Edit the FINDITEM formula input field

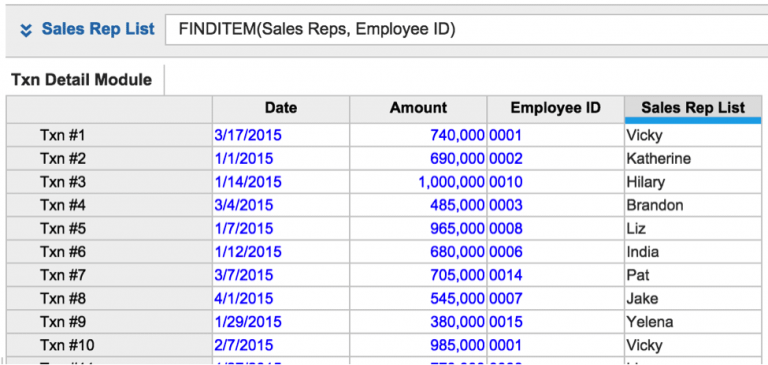tap(466, 30)
